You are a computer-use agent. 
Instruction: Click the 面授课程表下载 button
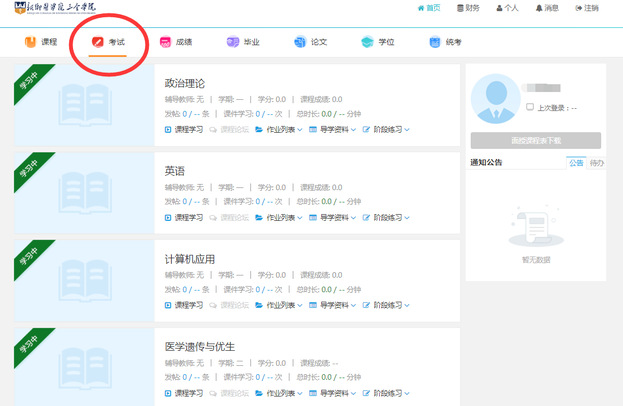pyautogui.click(x=535, y=141)
